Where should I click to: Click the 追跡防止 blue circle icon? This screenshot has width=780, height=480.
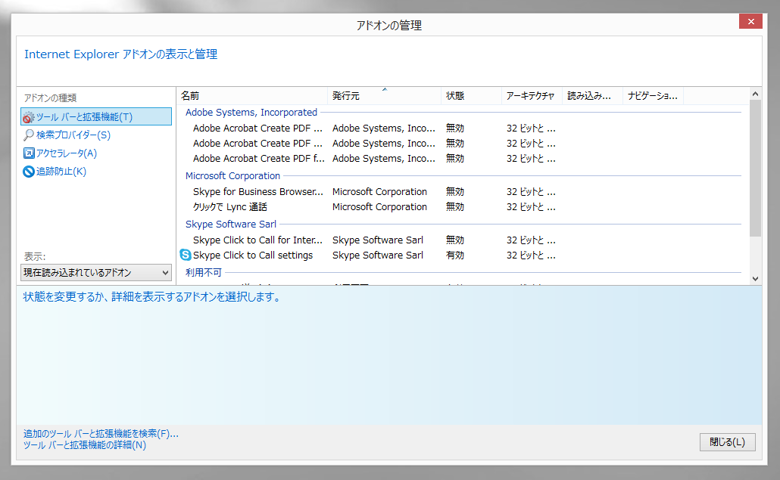tap(28, 172)
